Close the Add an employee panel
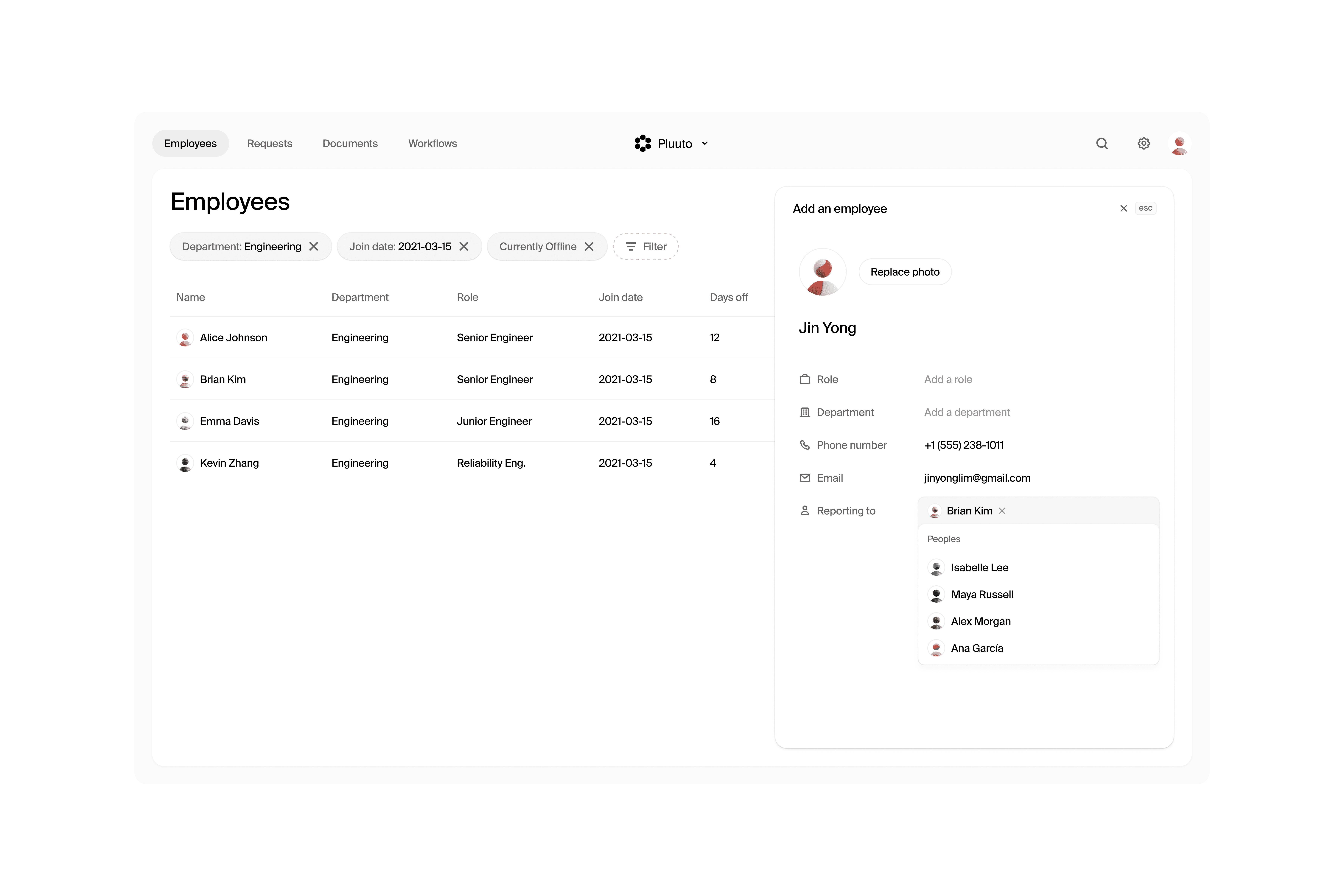This screenshot has width=1344, height=896. coord(1123,209)
